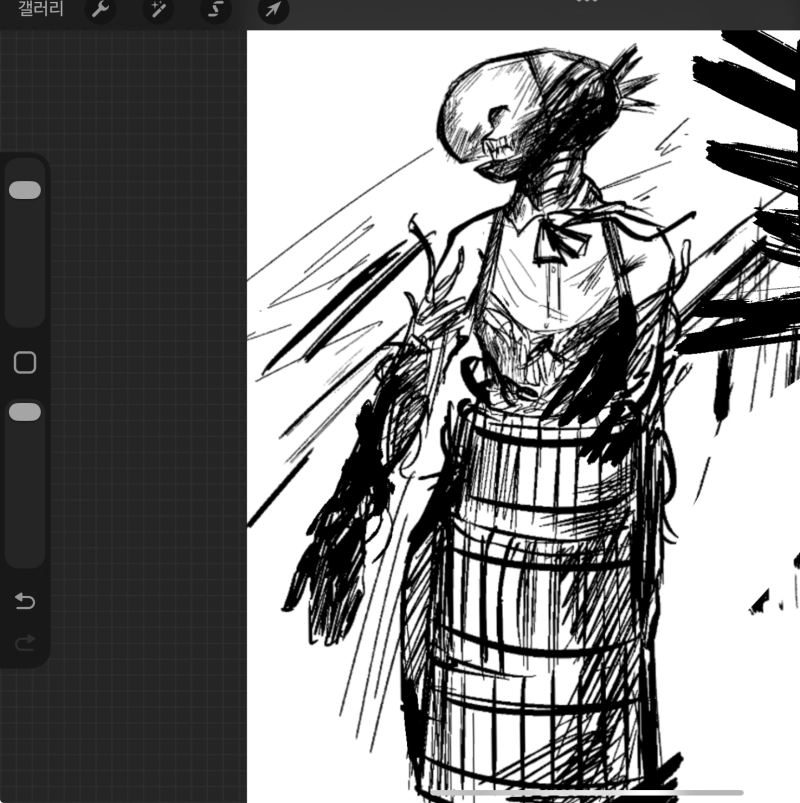Tap the multitasking dots at top center
The image size is (800, 803).
click(587, 2)
